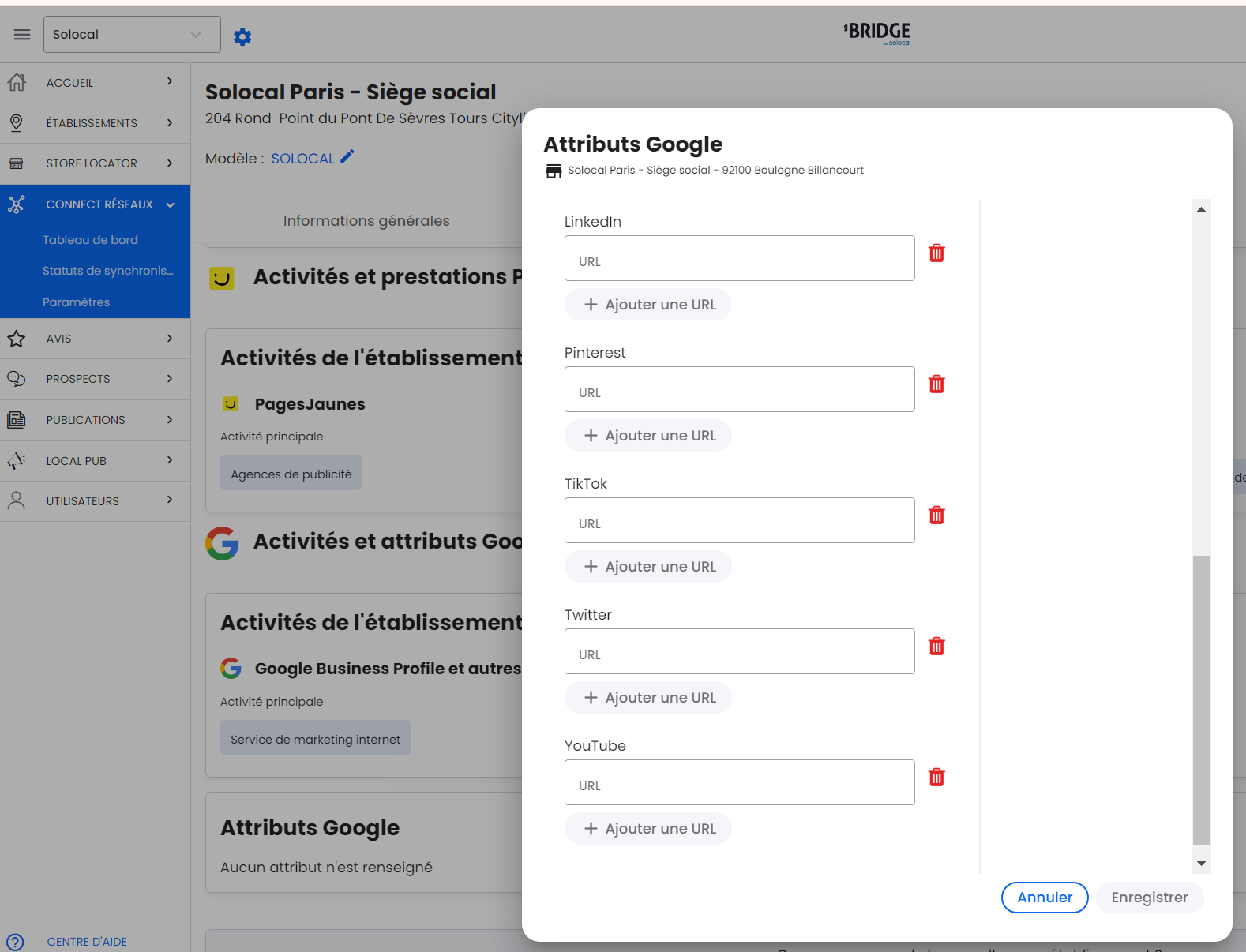Click the Centre d'aide question mark icon
The height and width of the screenshot is (952, 1246).
[x=15, y=942]
